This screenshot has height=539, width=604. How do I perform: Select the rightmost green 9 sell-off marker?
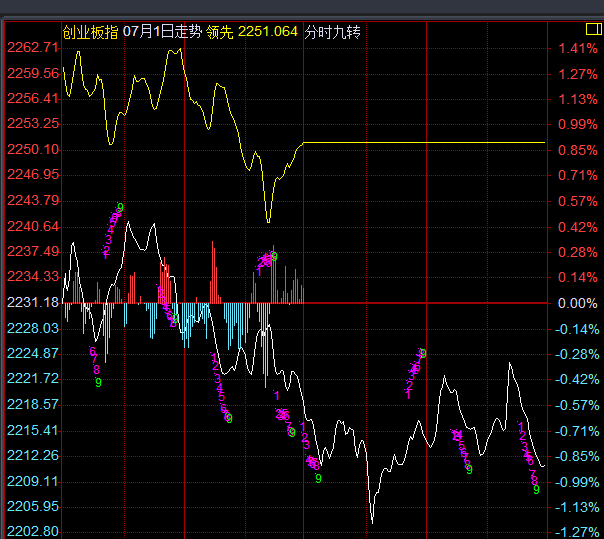[x=536, y=490]
